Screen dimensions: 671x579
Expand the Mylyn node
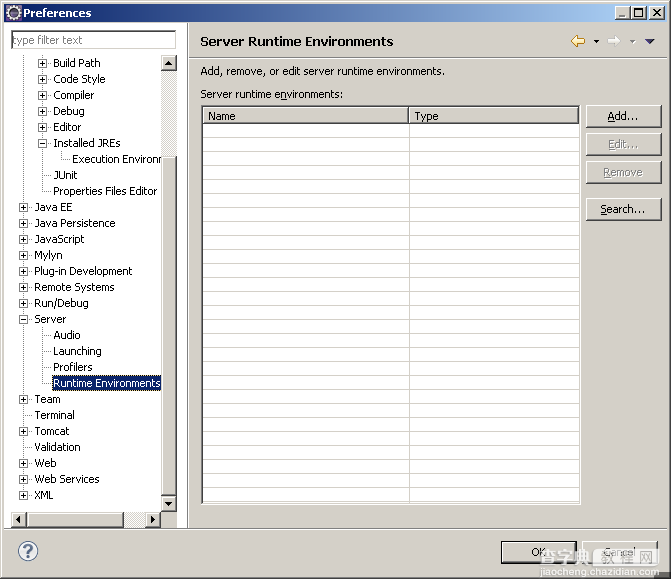tap(24, 255)
